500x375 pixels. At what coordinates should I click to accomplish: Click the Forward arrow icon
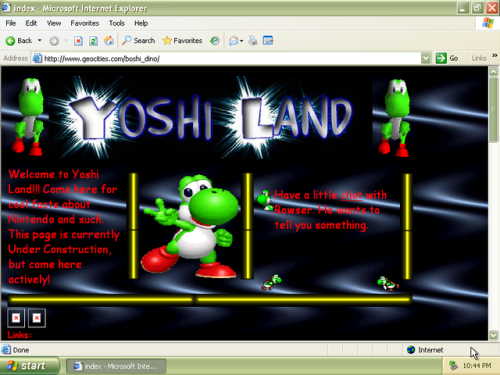(x=54, y=41)
